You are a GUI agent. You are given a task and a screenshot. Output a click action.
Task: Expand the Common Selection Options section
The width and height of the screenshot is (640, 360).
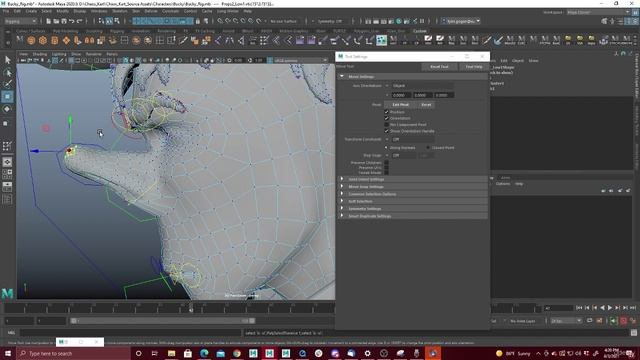pos(412,194)
